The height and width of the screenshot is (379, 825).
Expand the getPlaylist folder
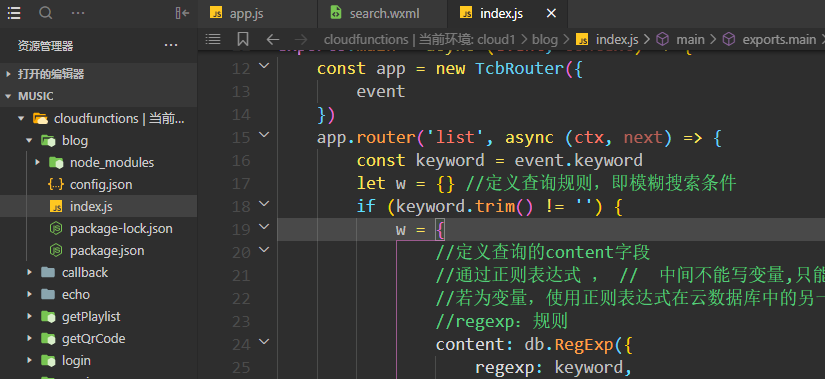point(29,316)
